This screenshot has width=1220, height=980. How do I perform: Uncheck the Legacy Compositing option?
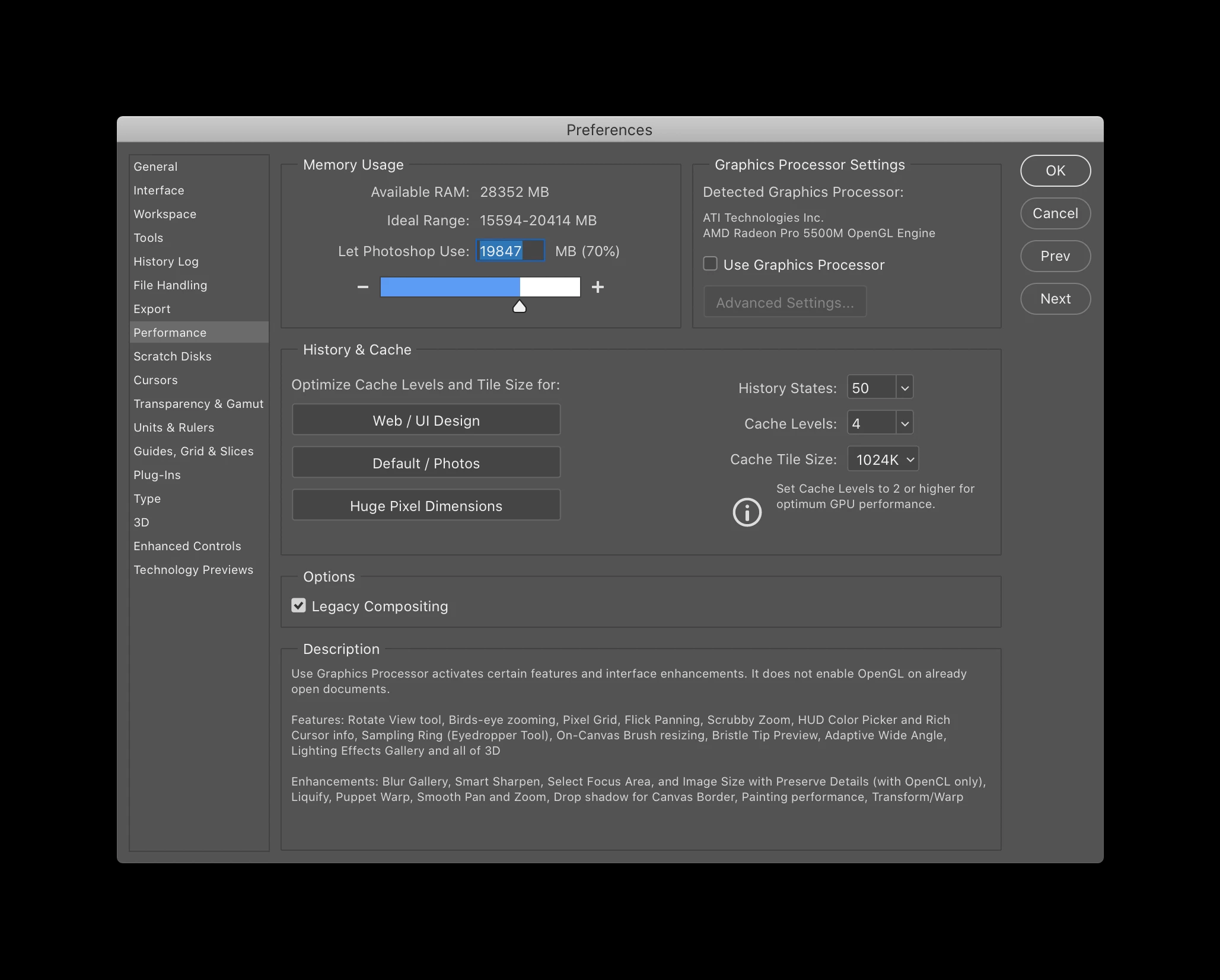click(299, 605)
